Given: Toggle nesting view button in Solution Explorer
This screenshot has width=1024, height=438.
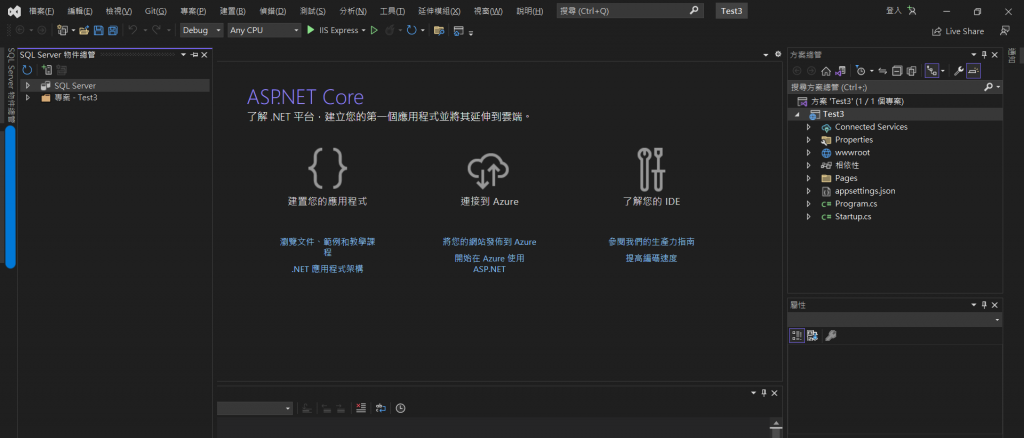Looking at the screenshot, I should tap(932, 70).
